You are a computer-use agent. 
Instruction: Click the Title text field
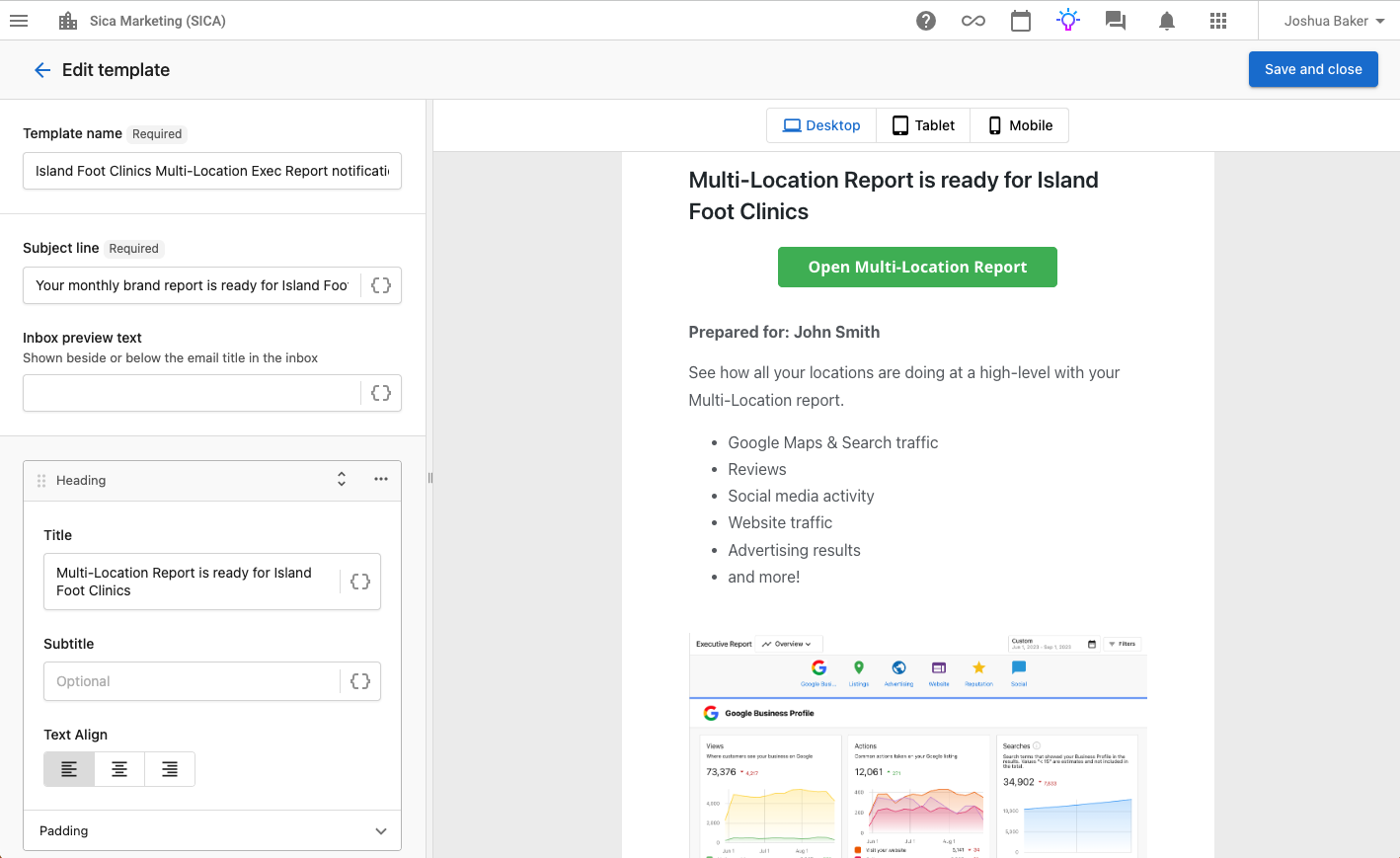pos(193,582)
